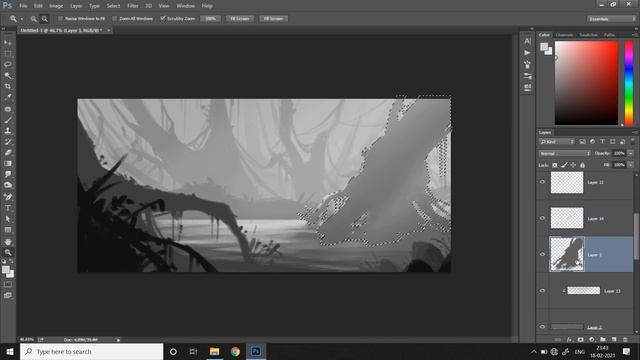
Task: Click the 100% zoom button
Action: pos(211,19)
